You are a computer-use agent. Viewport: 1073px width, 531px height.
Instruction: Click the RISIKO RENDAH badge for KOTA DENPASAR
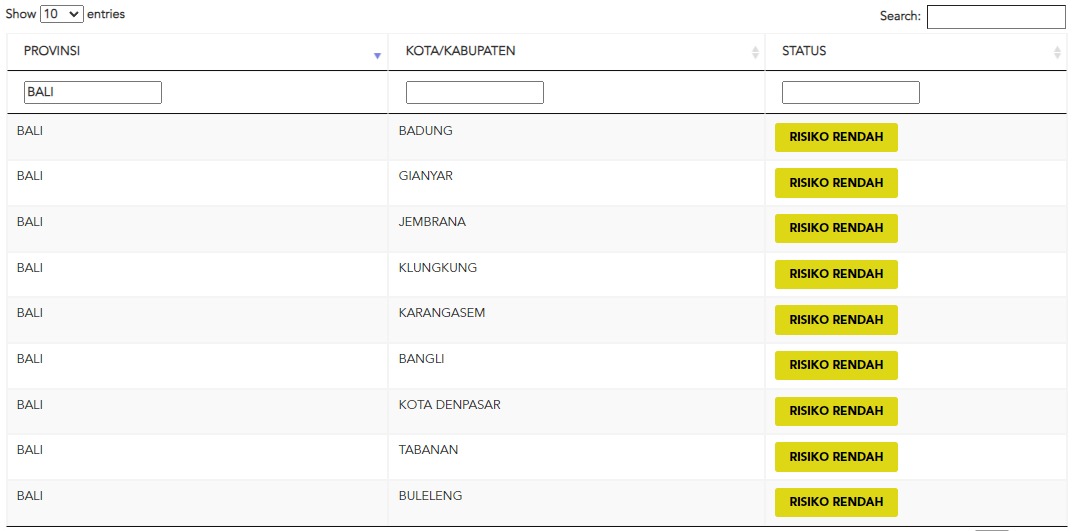(x=836, y=411)
